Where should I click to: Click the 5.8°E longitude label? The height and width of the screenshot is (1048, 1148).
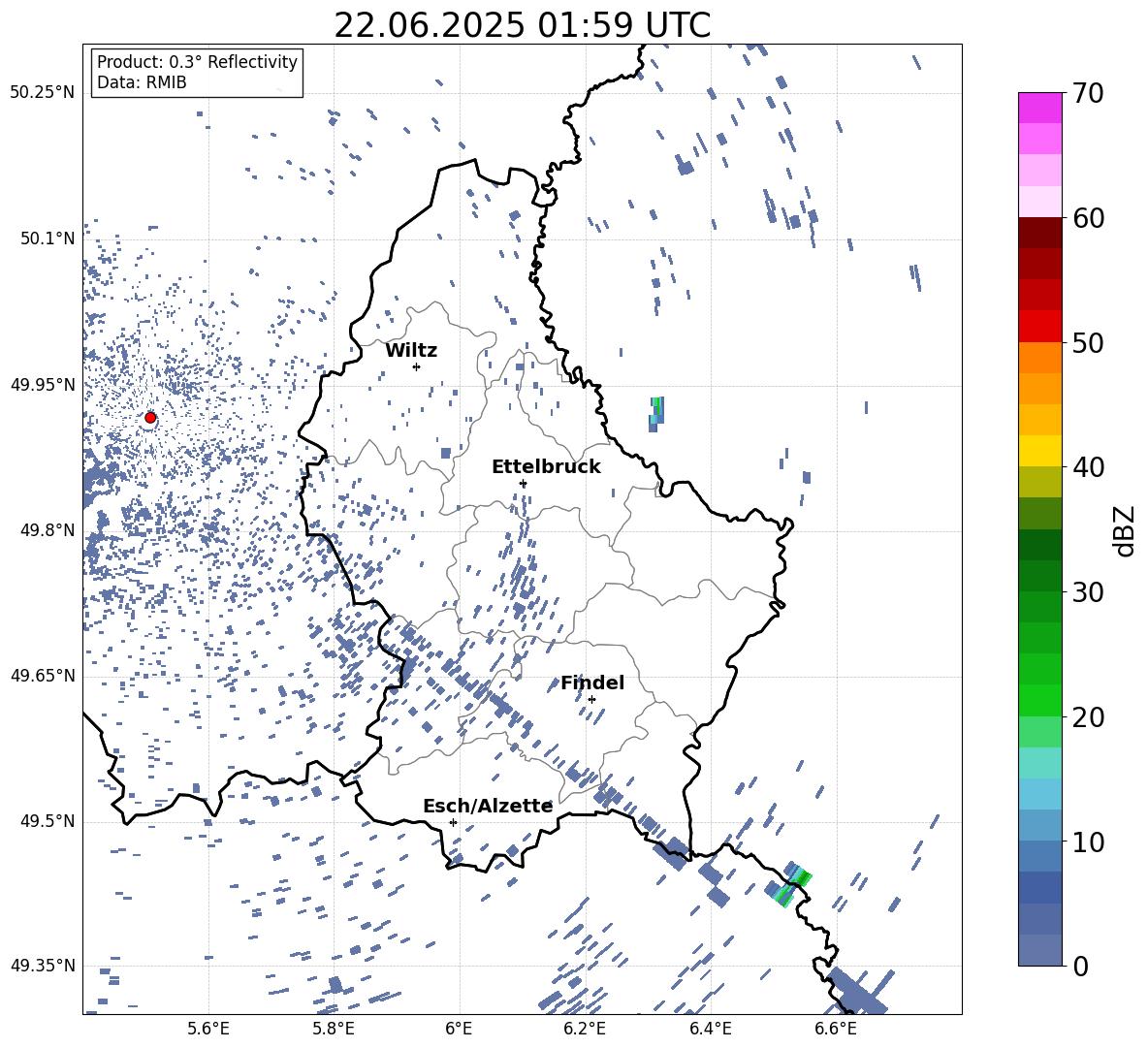pyautogui.click(x=334, y=1029)
